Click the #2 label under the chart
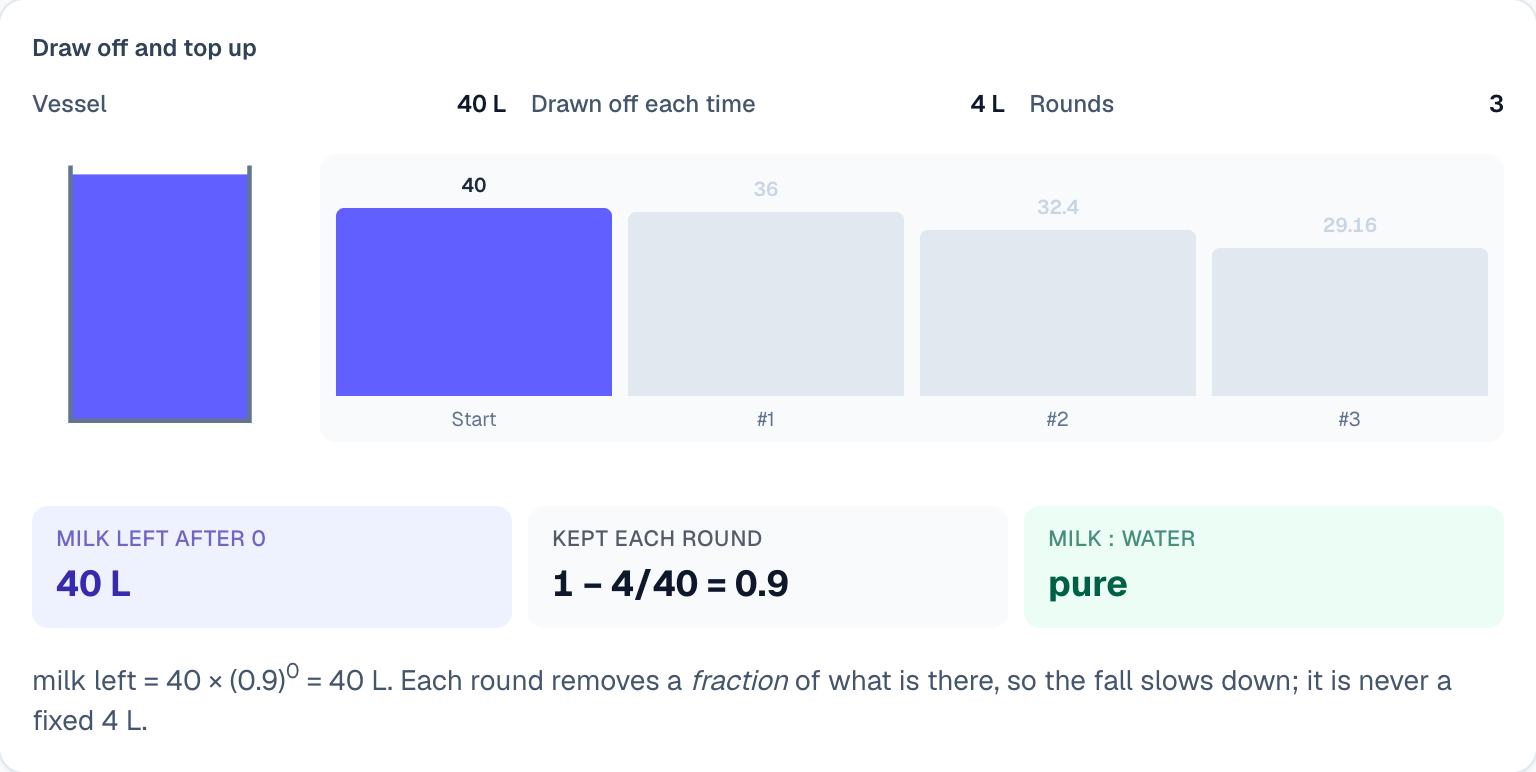The width and height of the screenshot is (1536, 772). tap(1058, 419)
